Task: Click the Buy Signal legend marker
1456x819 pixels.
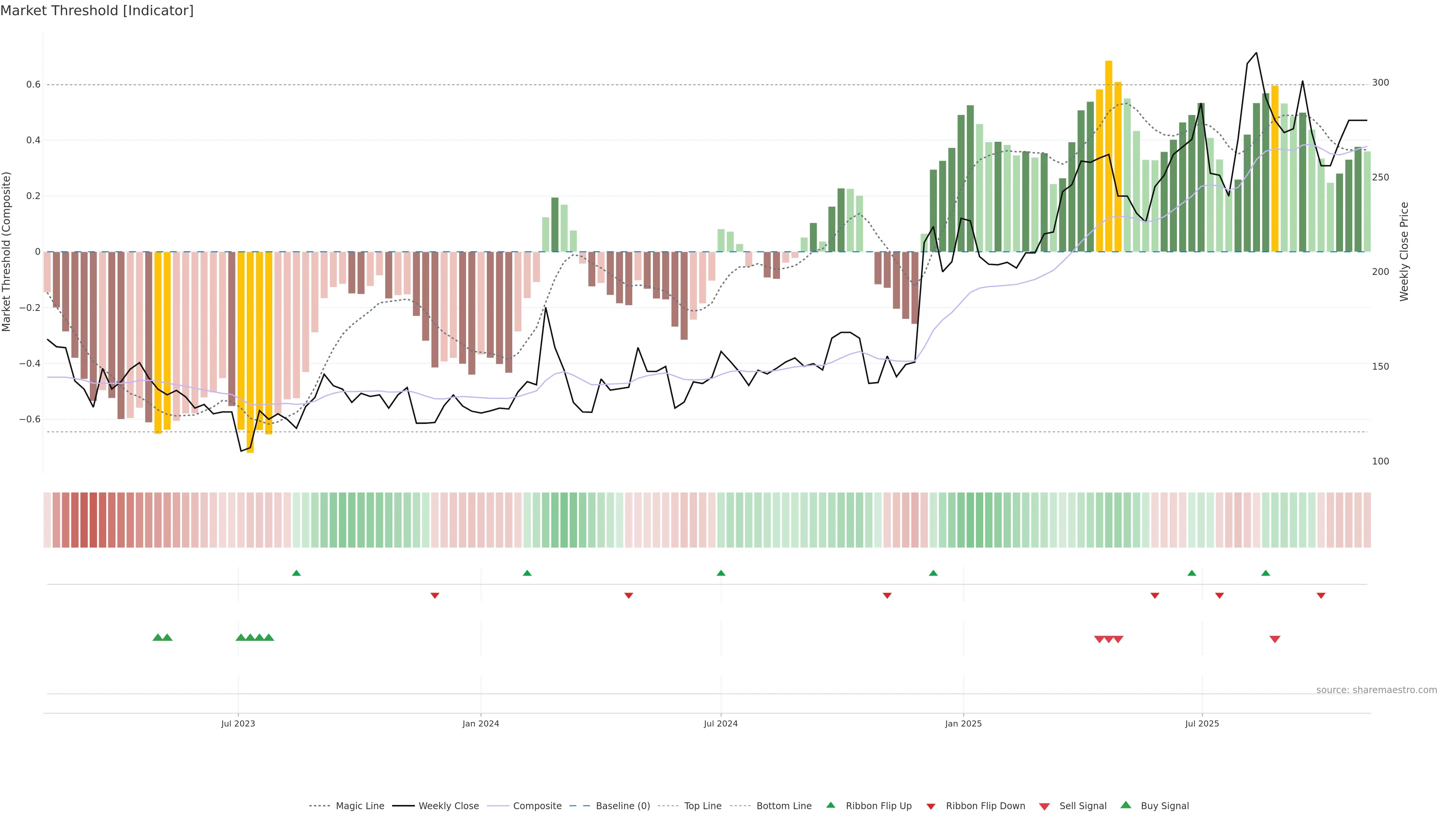Action: pyautogui.click(x=1126, y=805)
